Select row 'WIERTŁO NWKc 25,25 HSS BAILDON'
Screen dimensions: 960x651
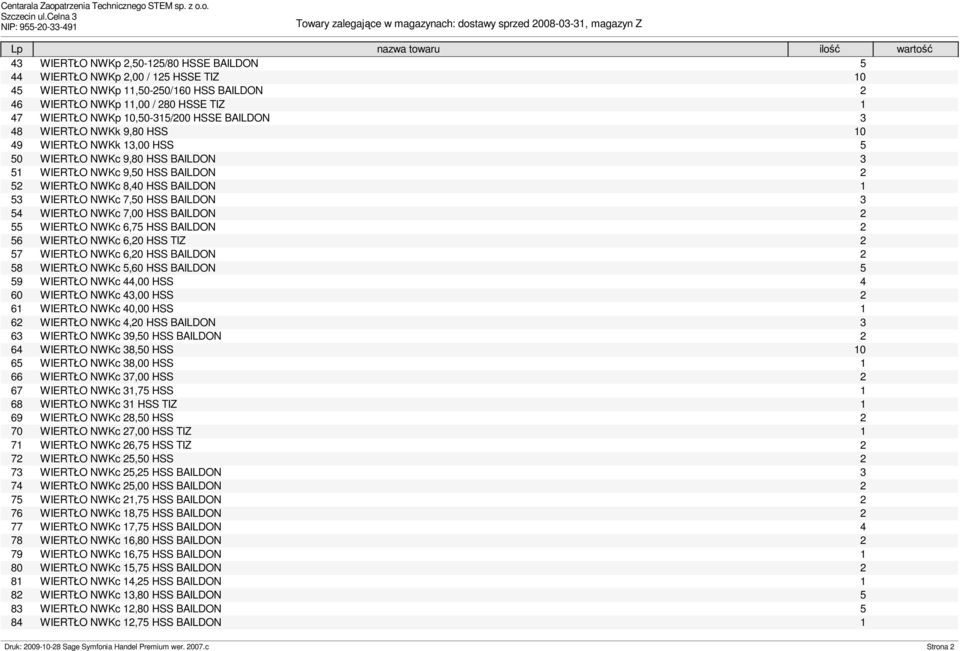(x=480, y=472)
